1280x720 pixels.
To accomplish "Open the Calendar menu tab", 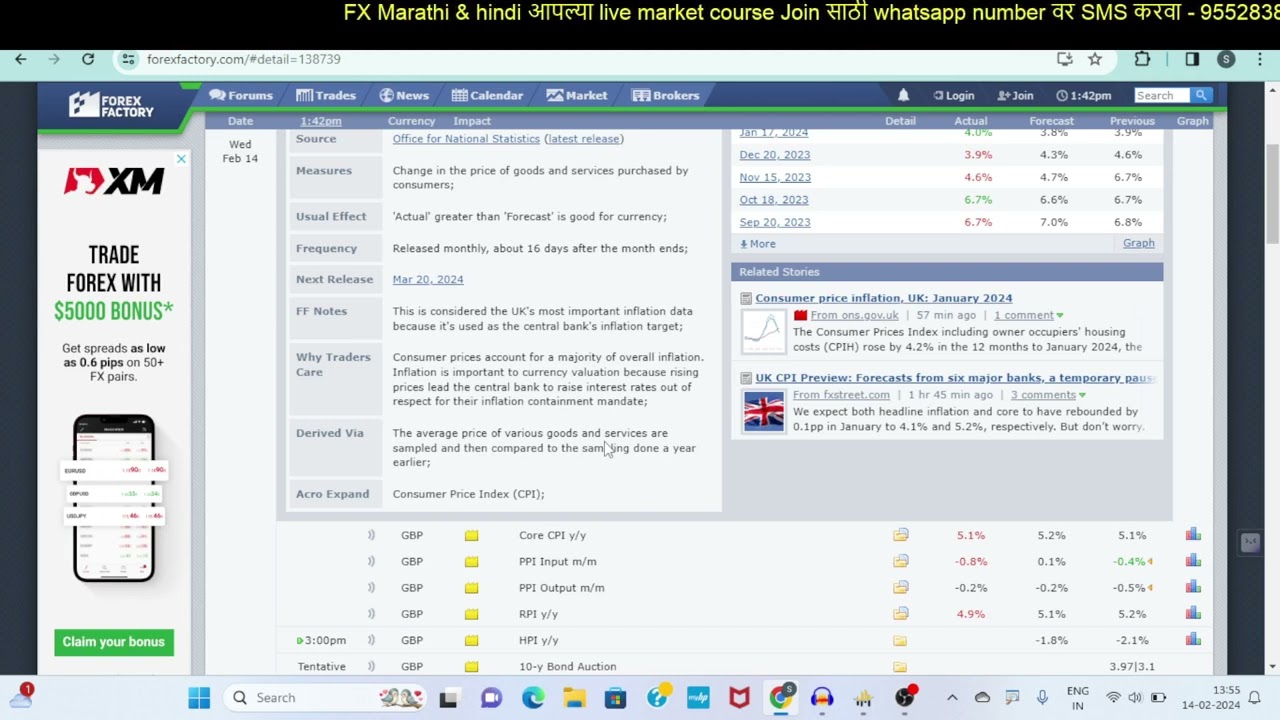I will [487, 95].
